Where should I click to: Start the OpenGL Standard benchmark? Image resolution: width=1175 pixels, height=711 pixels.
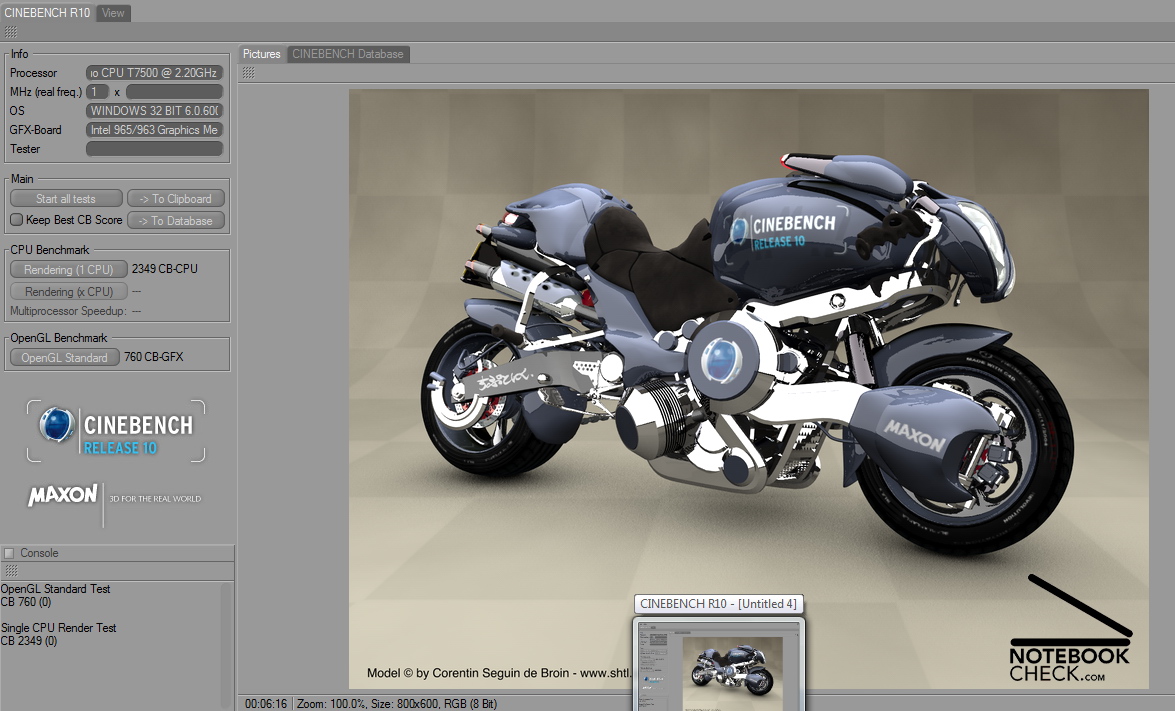[x=65, y=358]
